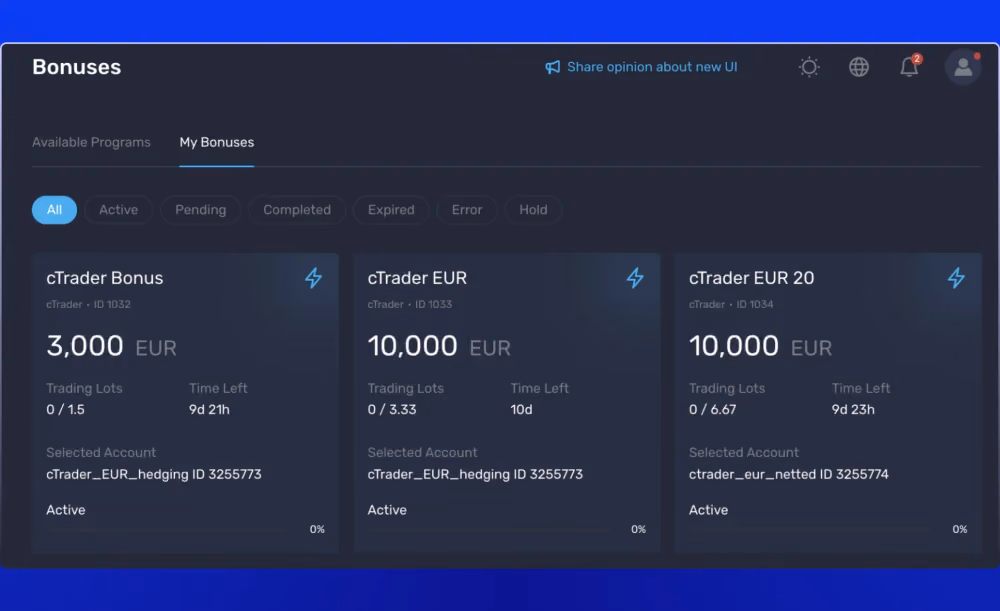Screen dimensions: 1000x611
Task: Click cTrader ID 1032 label
Action: (88, 304)
